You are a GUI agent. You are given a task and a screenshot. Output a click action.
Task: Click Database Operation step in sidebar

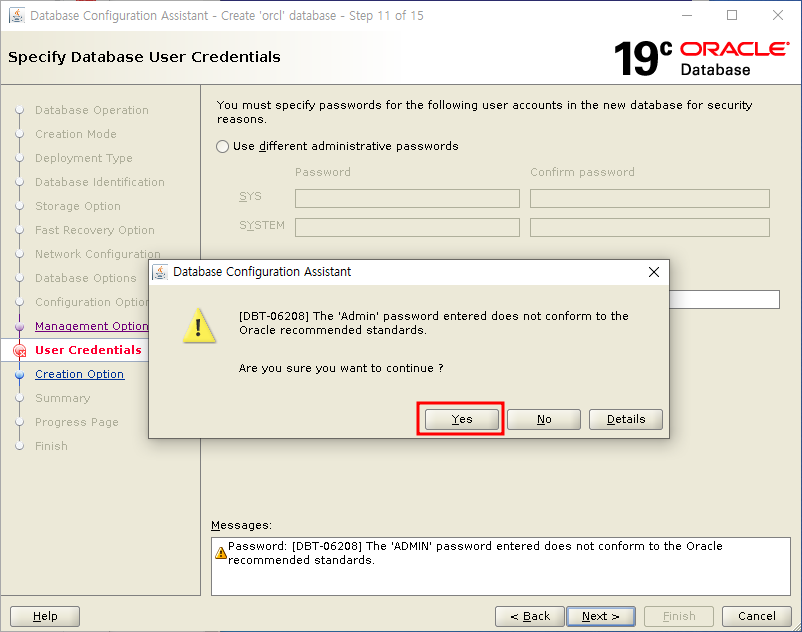point(92,110)
